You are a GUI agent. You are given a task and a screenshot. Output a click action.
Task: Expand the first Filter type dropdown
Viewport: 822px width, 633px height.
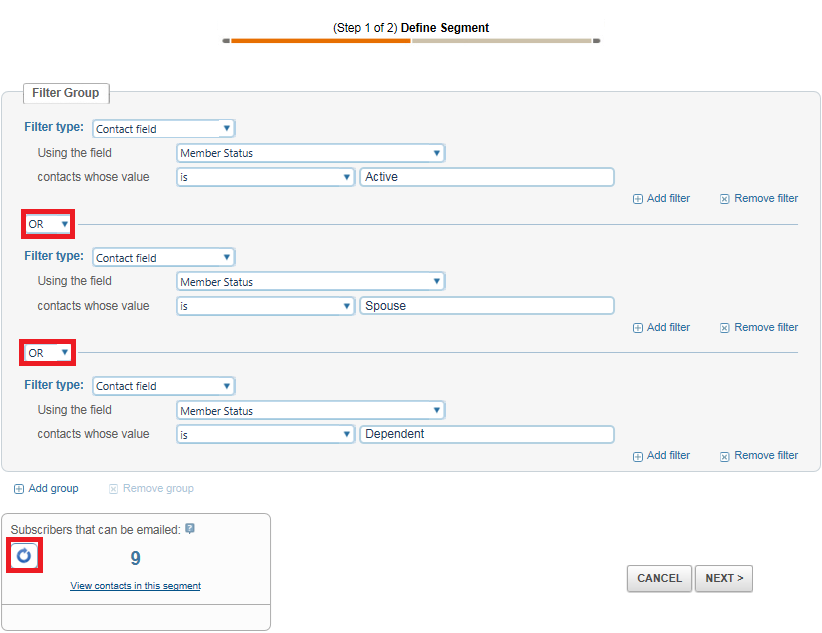163,129
